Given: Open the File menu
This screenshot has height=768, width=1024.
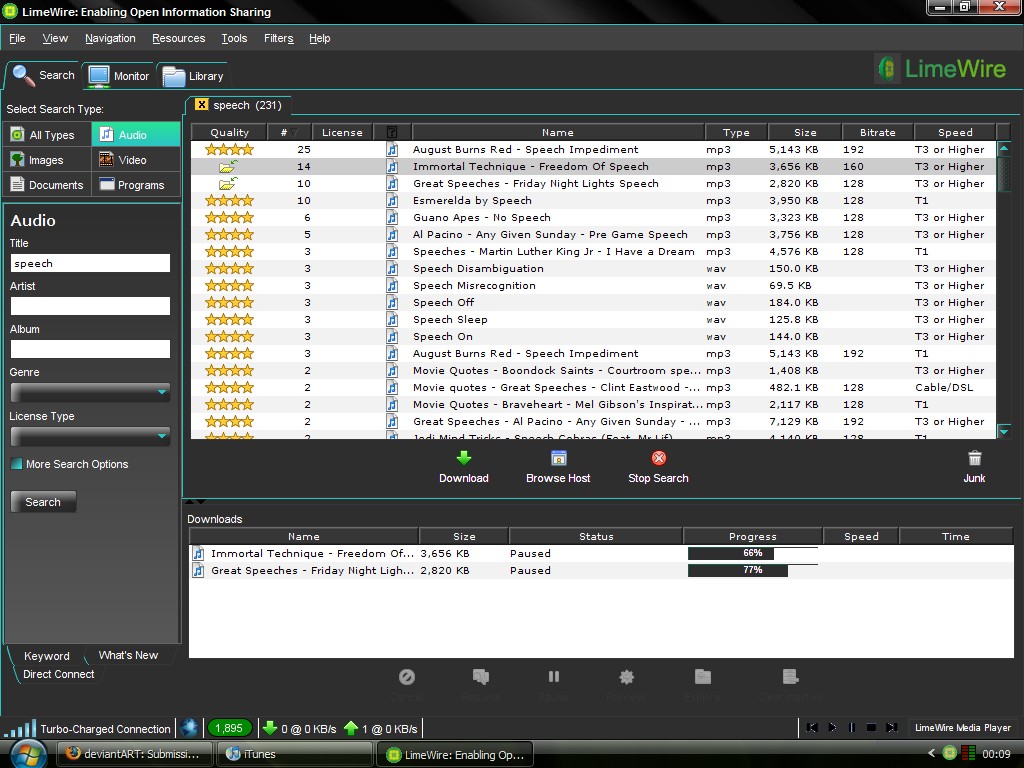Looking at the screenshot, I should [x=17, y=39].
